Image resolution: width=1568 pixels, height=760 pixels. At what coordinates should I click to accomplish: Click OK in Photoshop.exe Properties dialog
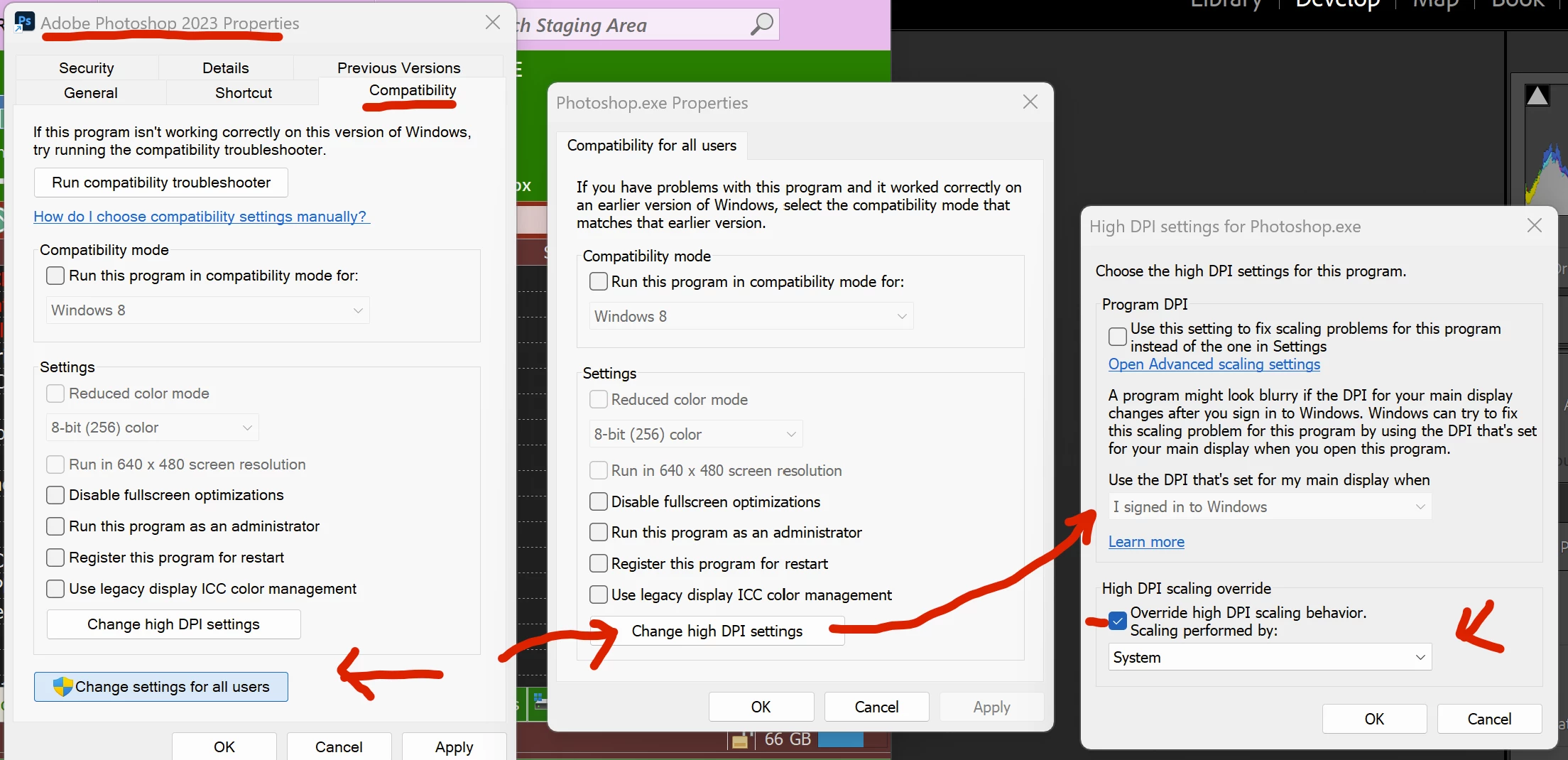tap(761, 707)
